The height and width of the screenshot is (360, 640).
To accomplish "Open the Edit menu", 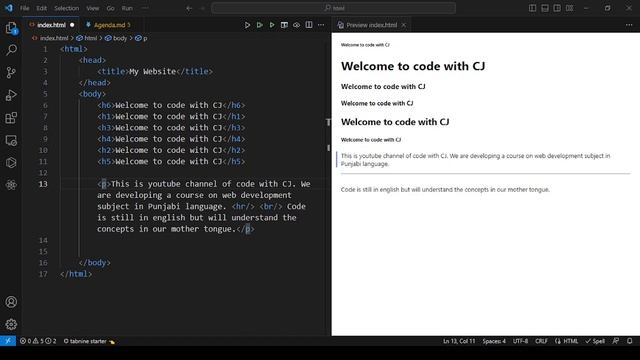I will (x=41, y=8).
